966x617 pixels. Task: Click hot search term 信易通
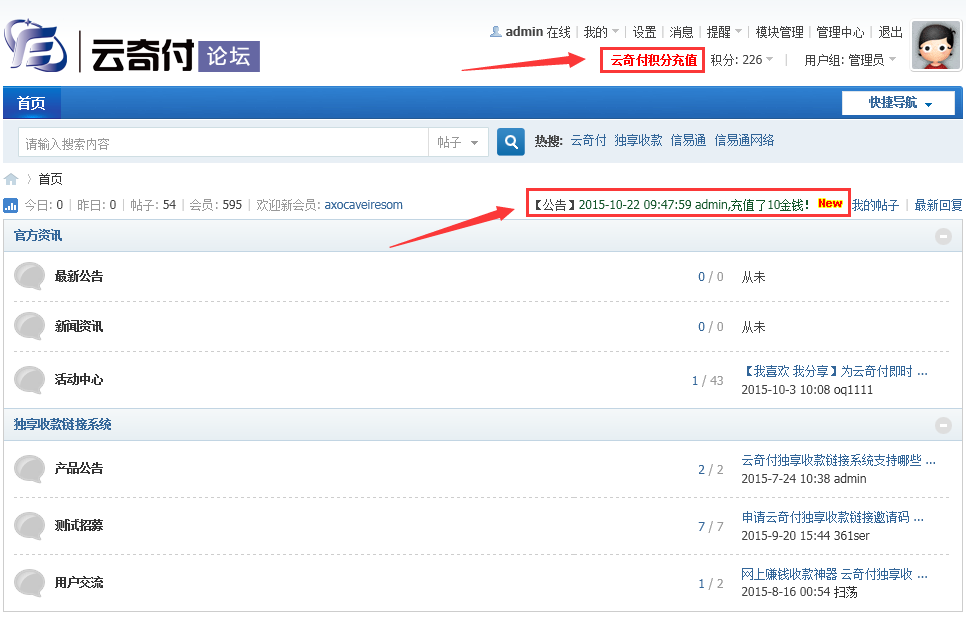[688, 140]
